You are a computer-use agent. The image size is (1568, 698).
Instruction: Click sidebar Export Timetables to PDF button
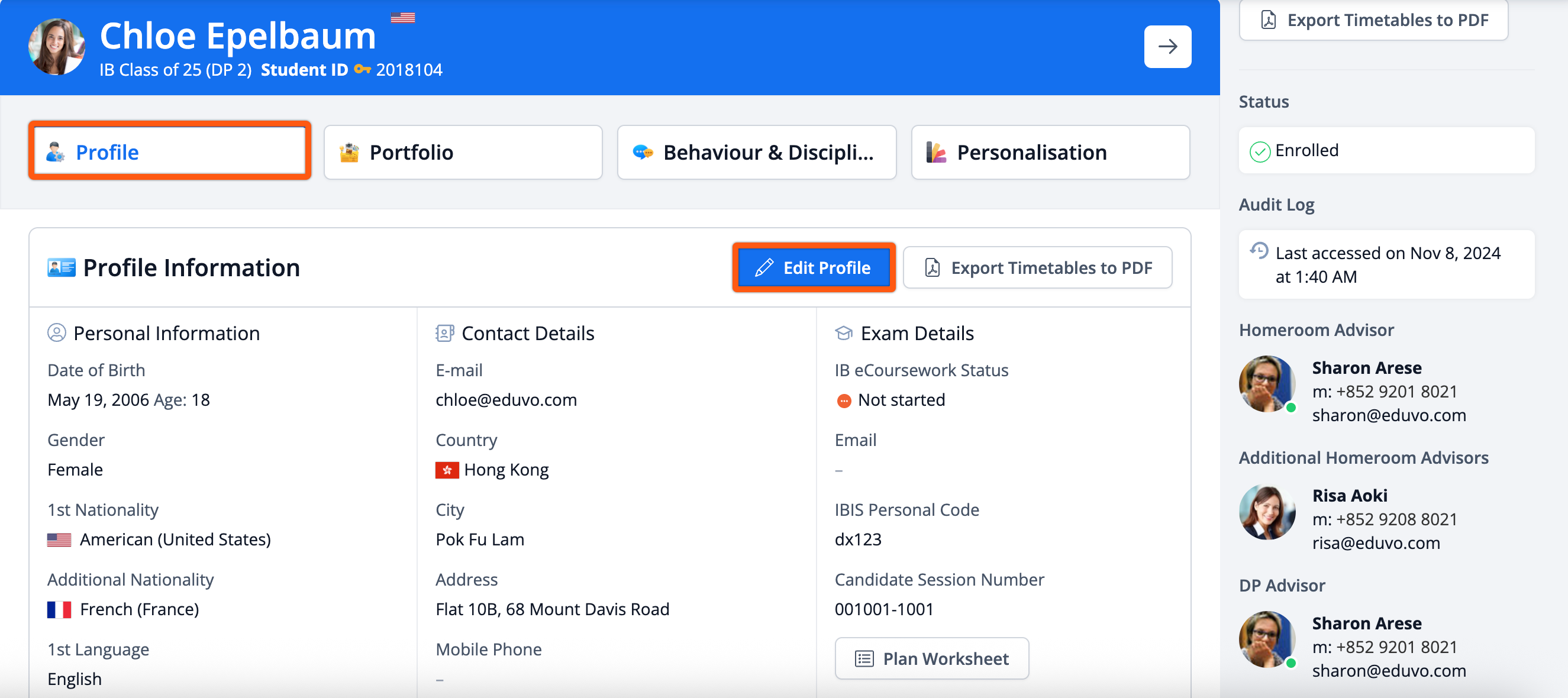coord(1373,20)
